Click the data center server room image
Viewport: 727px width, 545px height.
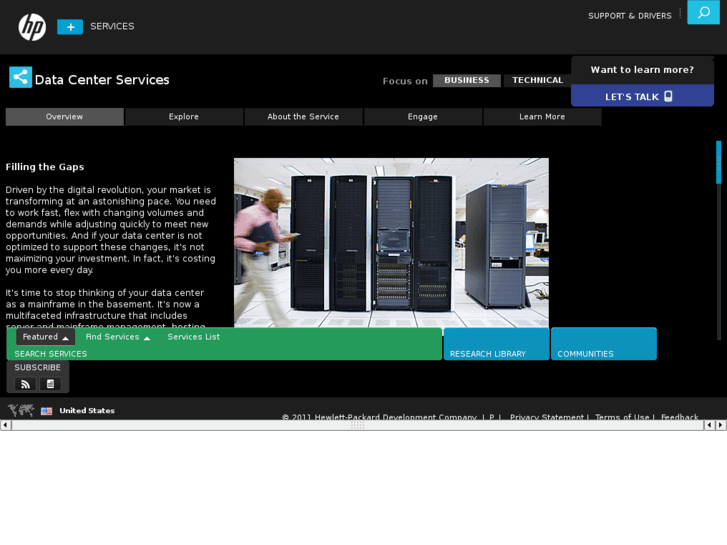pyautogui.click(x=391, y=243)
